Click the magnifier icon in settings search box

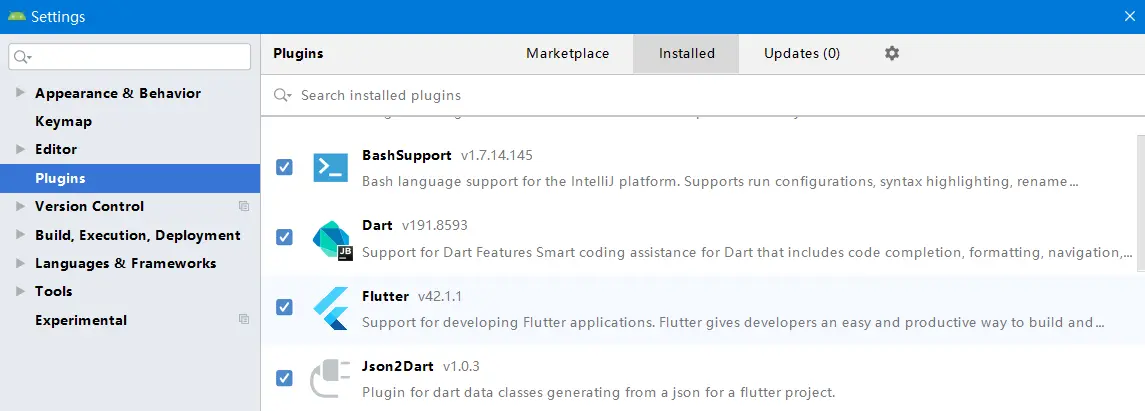pos(23,57)
